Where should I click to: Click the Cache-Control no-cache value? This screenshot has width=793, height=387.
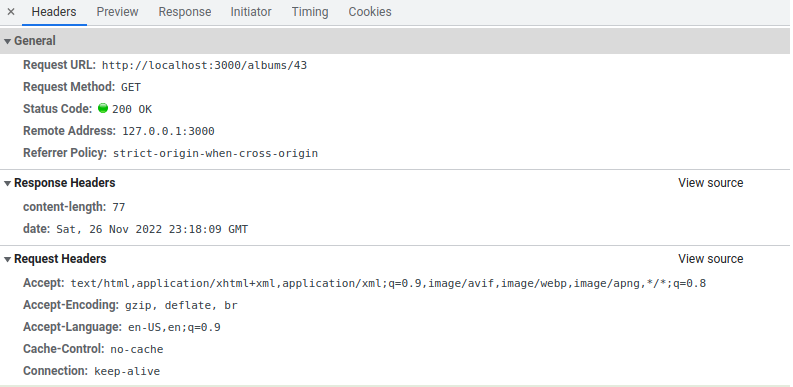[x=137, y=350]
